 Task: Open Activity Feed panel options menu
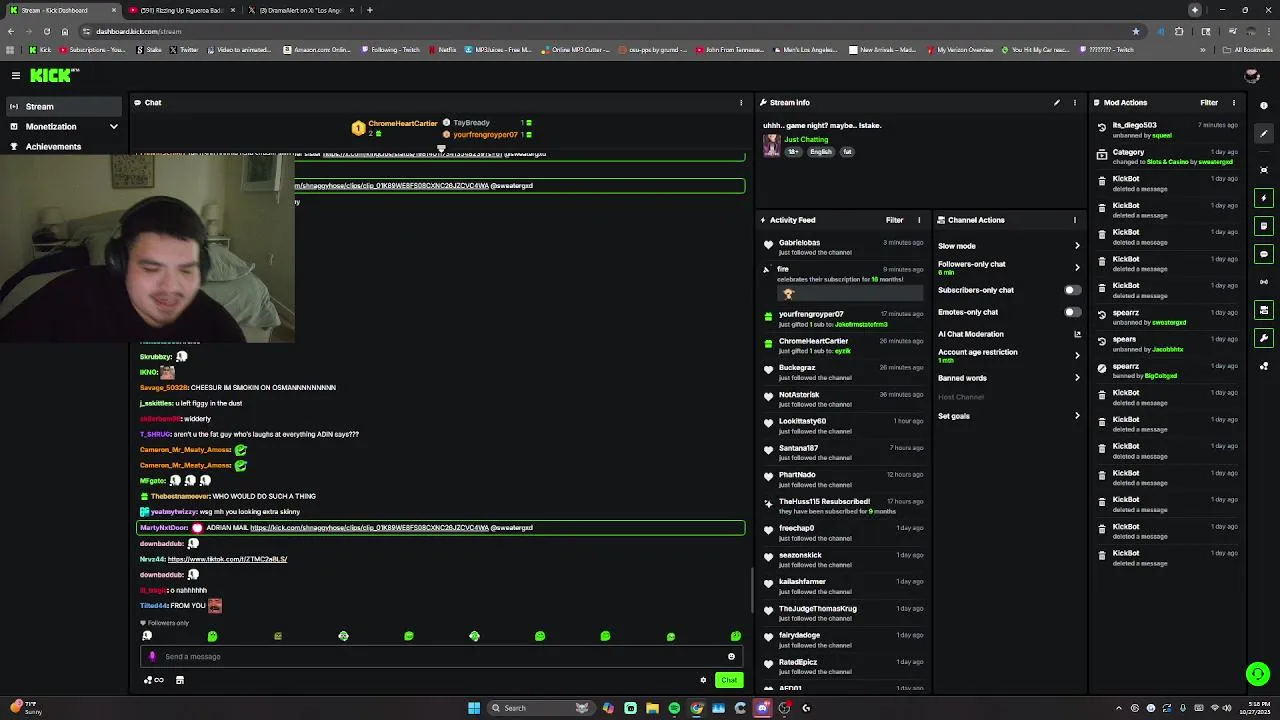point(919,220)
